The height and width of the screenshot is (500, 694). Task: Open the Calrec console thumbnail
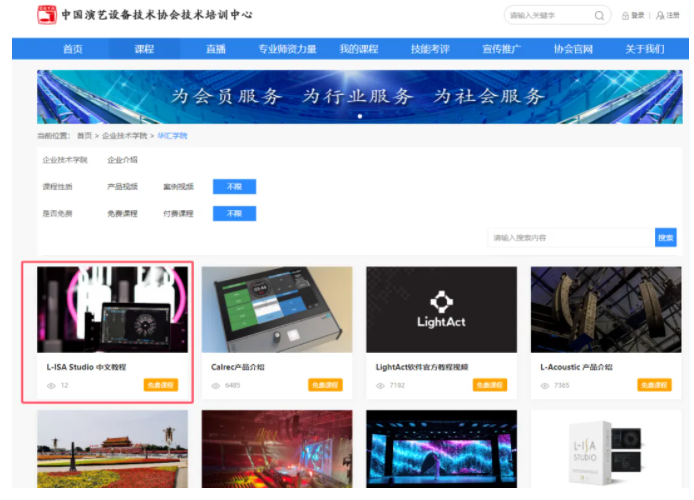click(x=277, y=310)
